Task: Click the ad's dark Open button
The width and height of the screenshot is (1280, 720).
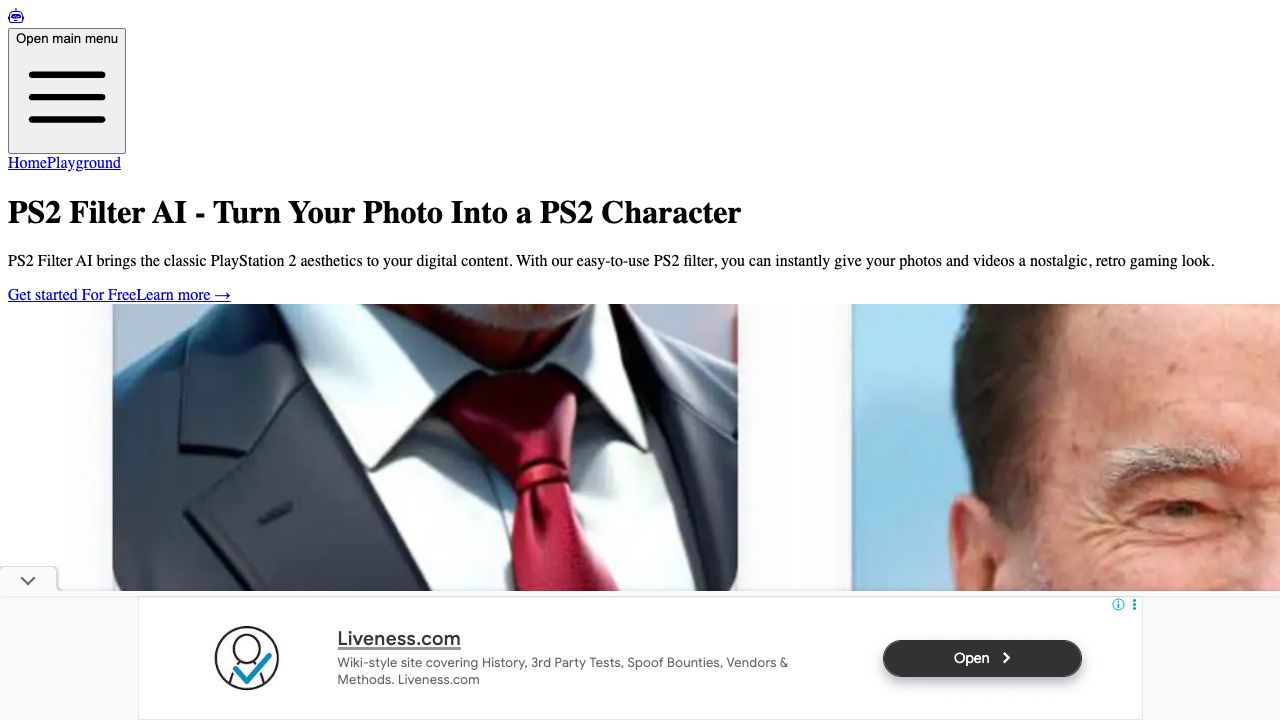Action: [982, 658]
